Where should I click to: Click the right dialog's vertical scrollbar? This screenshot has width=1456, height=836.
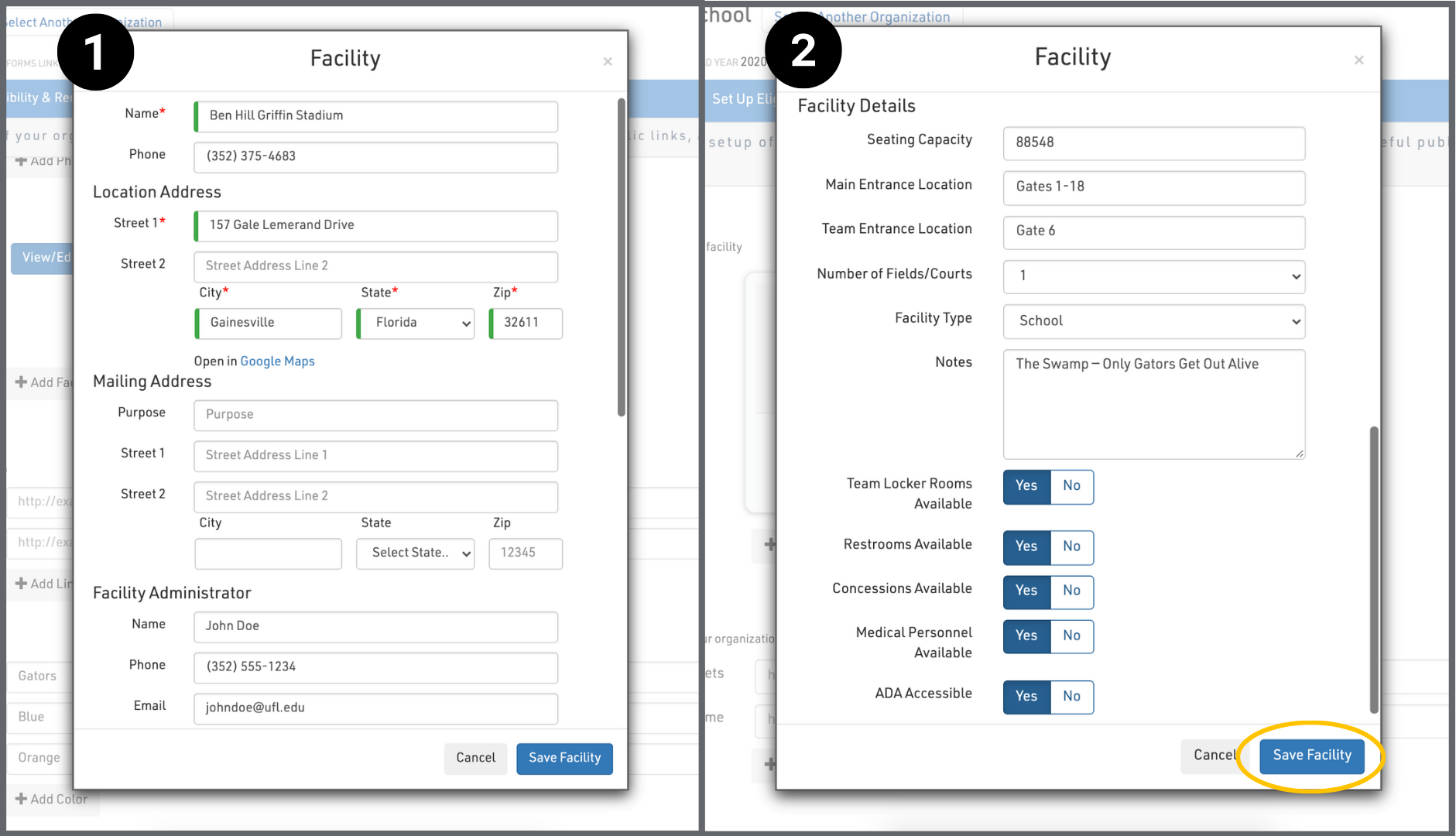(x=1374, y=569)
